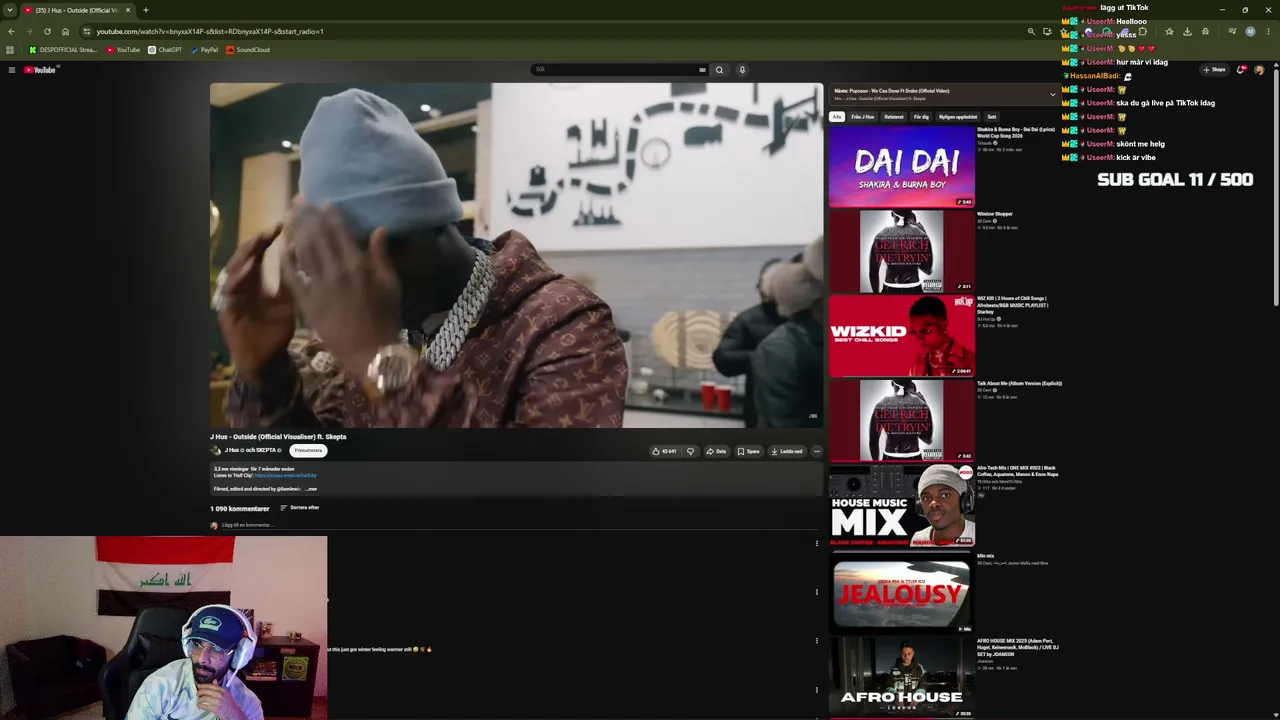Viewport: 1280px width, 720px height.
Task: Open the tab search dropdown arrow
Action: 10,10
